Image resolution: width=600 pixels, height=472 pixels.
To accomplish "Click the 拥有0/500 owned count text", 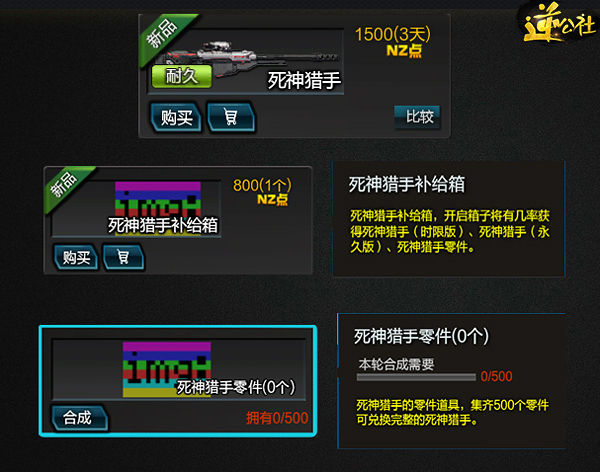I will 277,418.
